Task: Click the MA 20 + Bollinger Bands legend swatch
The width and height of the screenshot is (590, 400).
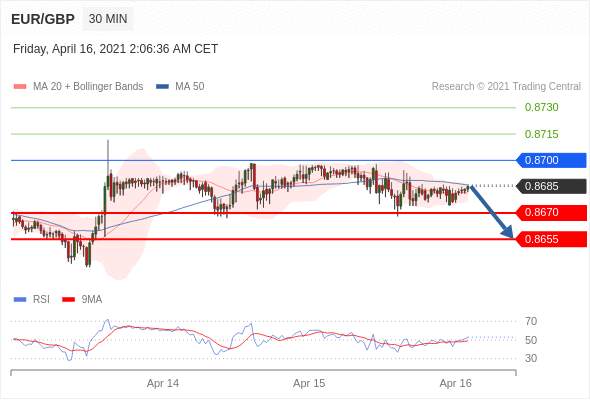Action: point(20,87)
